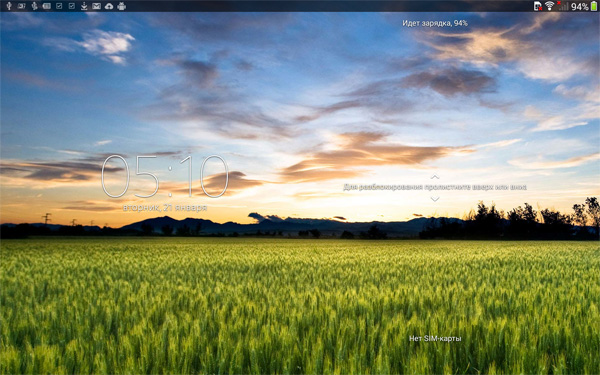Tap the second checkmark task notification
Screen dimensions: 600x375
click(72, 6)
